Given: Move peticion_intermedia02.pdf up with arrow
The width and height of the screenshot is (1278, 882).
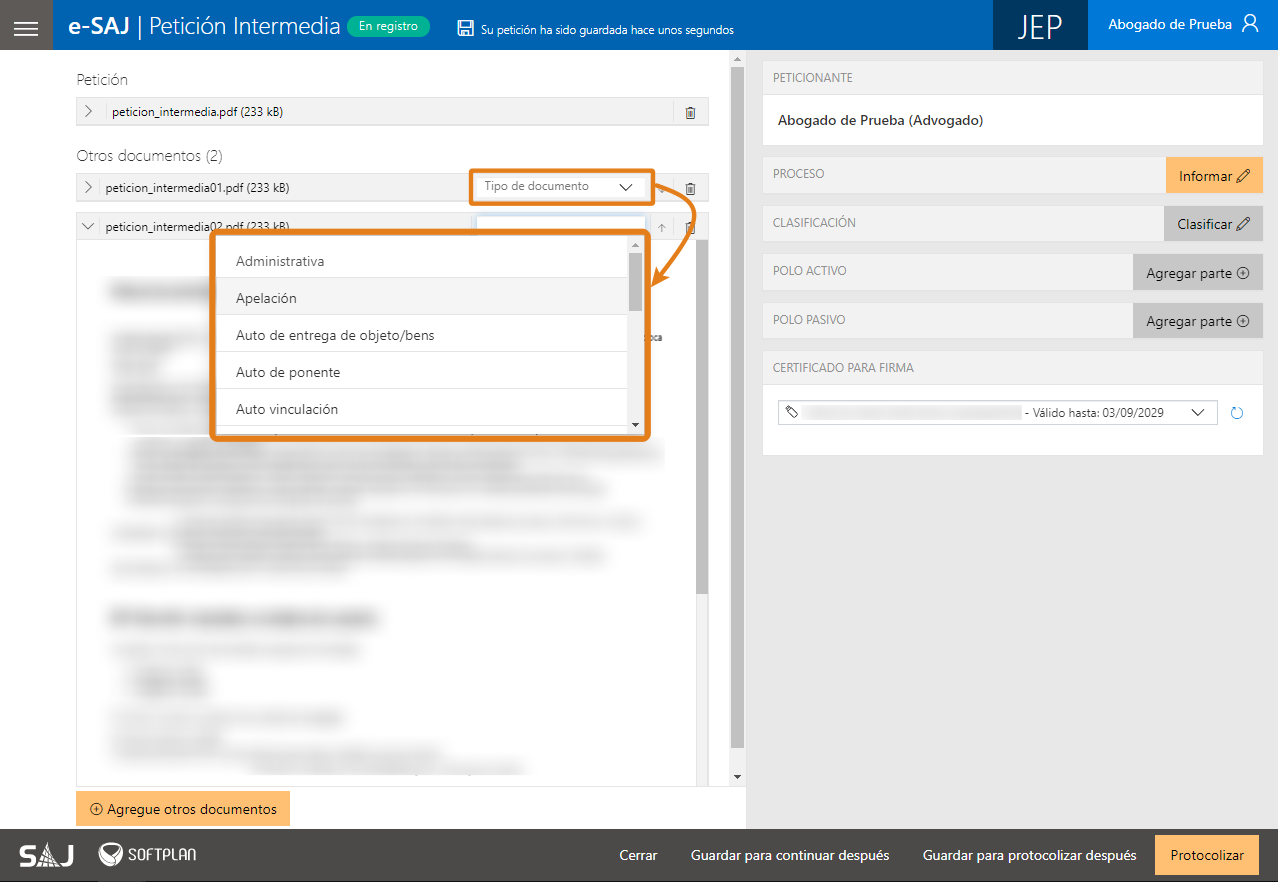Looking at the screenshot, I should [x=662, y=228].
